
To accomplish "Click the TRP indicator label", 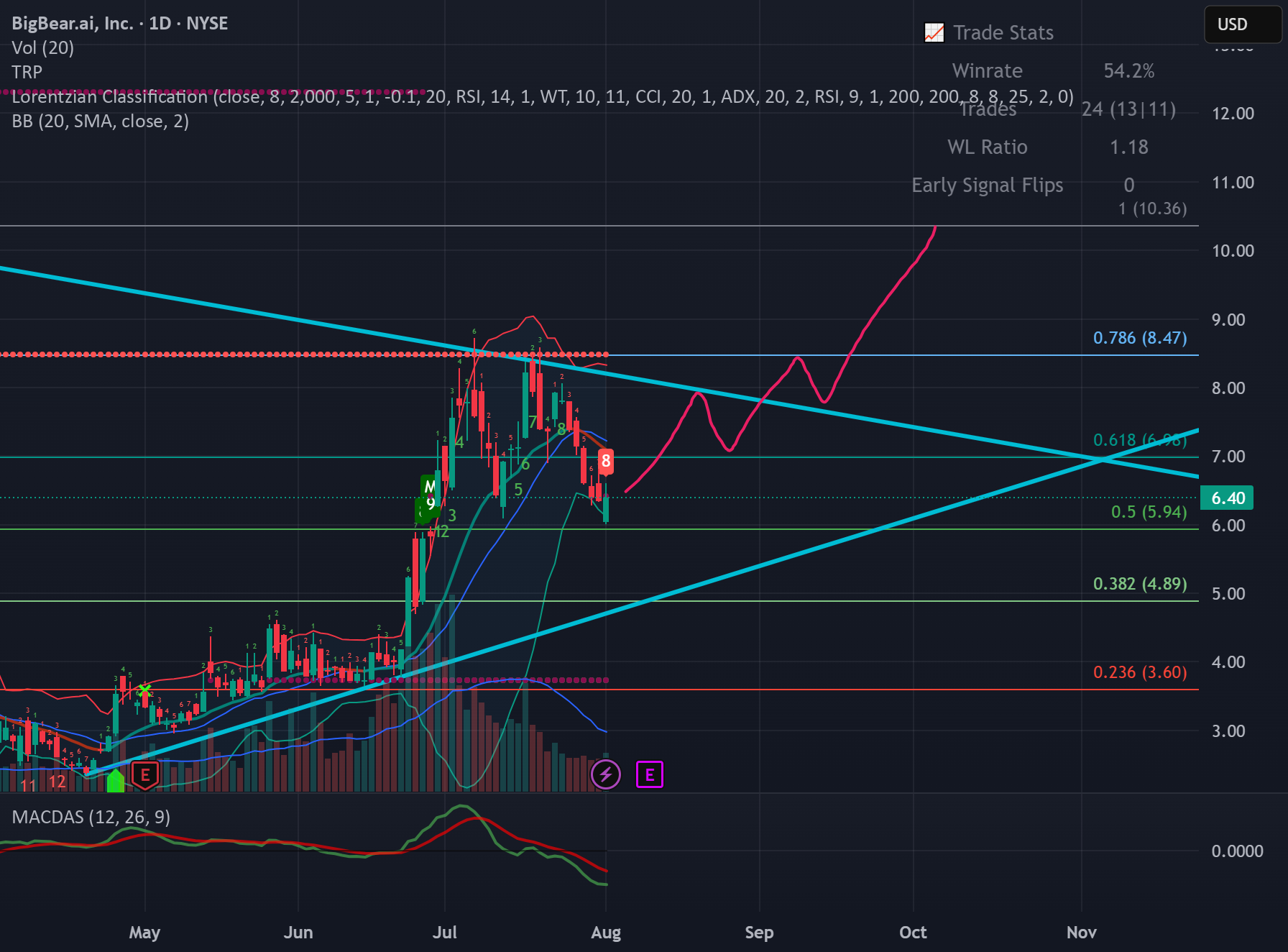I will [x=27, y=72].
